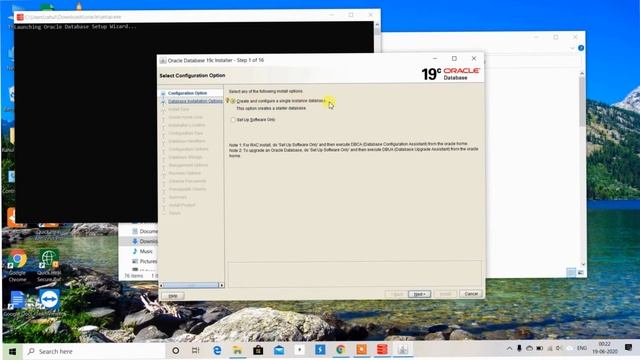Open Microsoft Store from taskbar
The image size is (640, 360).
coord(258,350)
